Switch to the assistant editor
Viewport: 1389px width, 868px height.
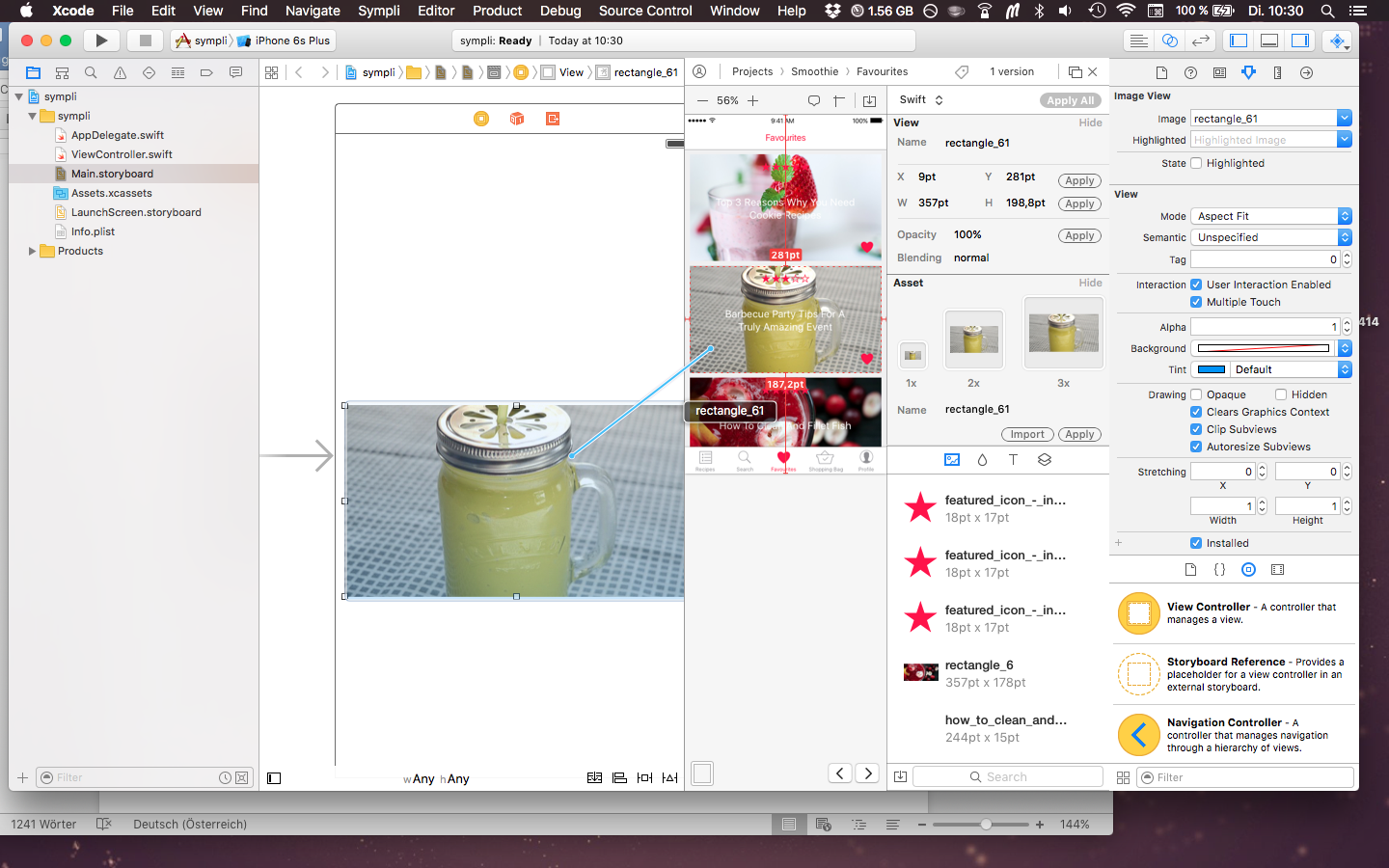(1170, 41)
